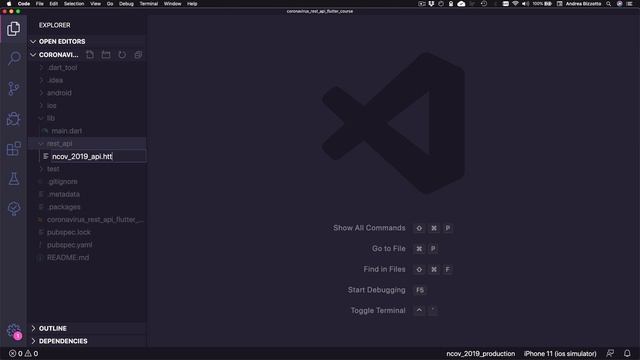Screen dimensions: 640x360
Task: Click the feedback icon in status bar
Action: coord(610,353)
